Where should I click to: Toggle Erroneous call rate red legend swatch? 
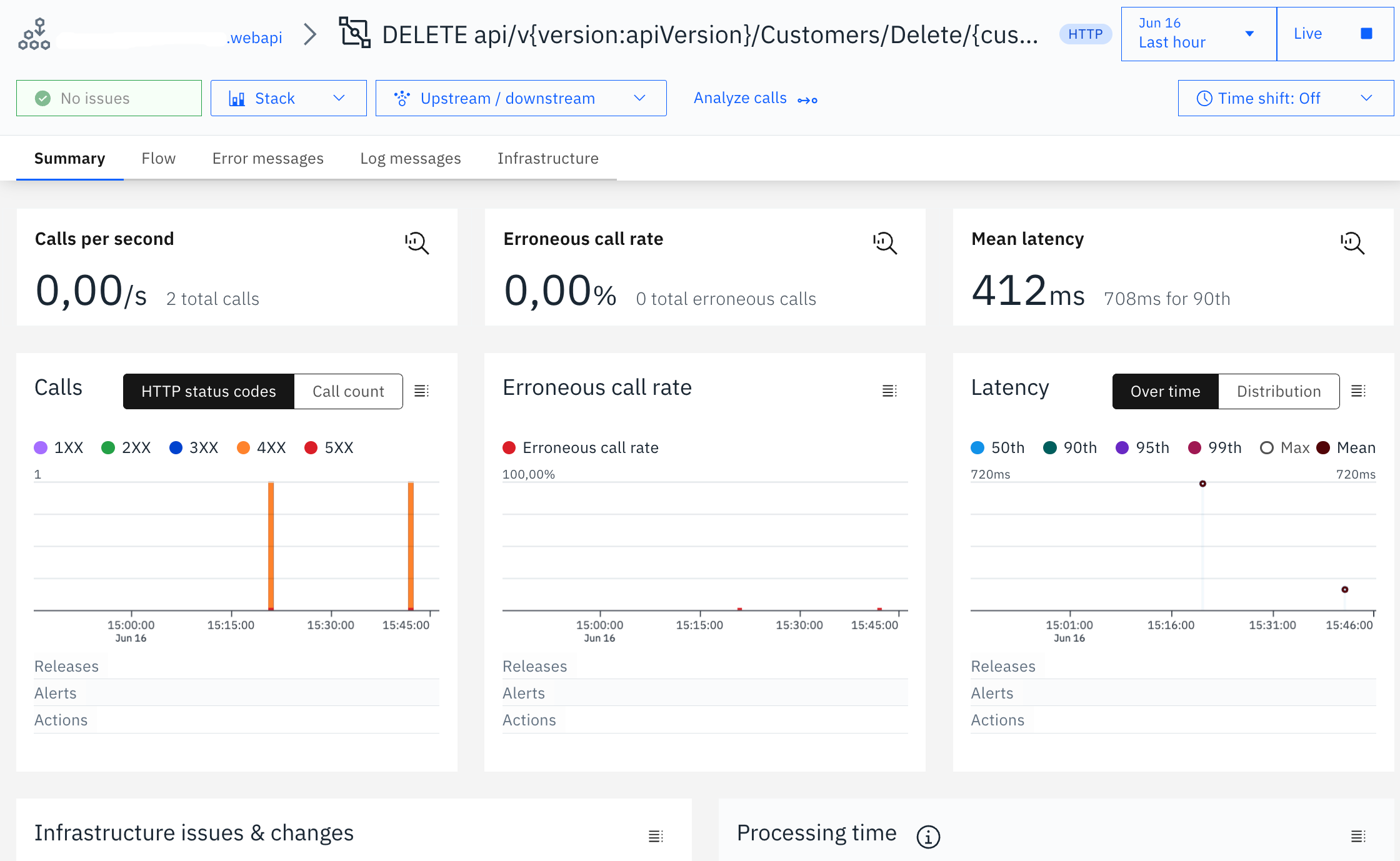[x=509, y=447]
